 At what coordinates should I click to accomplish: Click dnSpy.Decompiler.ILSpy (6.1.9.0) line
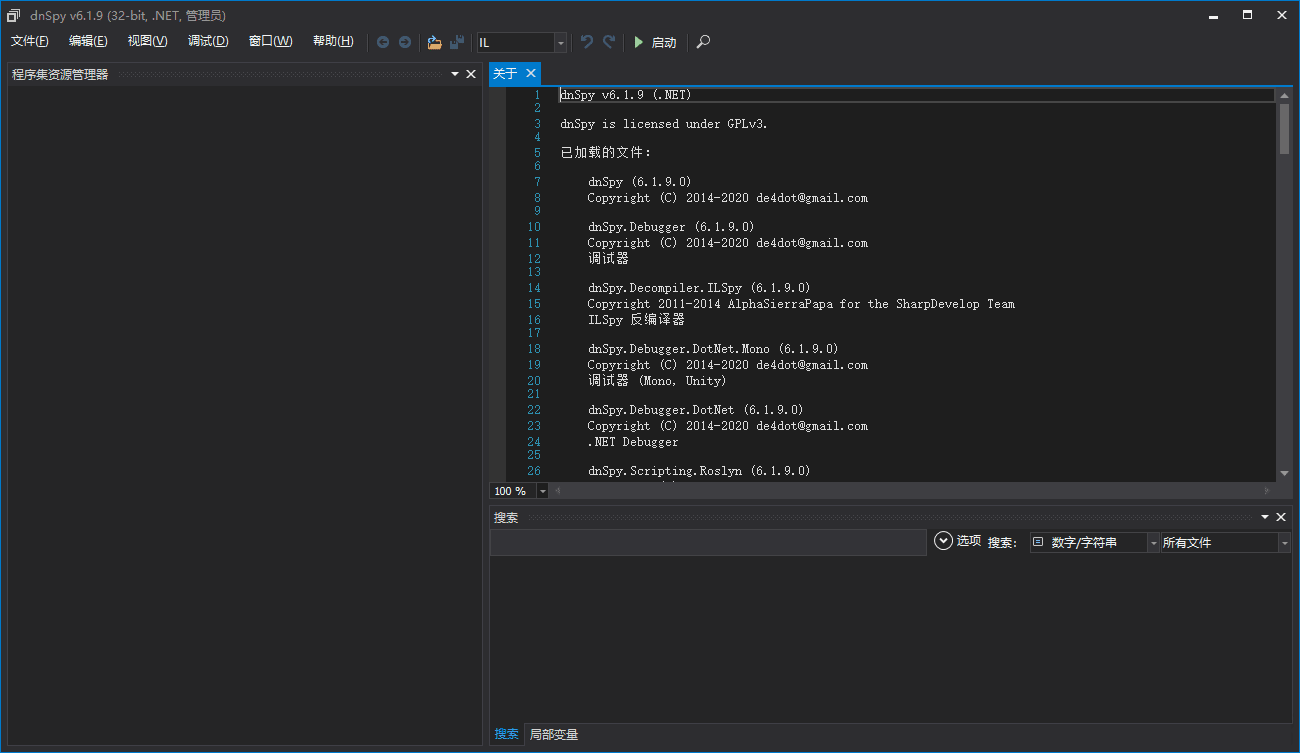coord(699,288)
